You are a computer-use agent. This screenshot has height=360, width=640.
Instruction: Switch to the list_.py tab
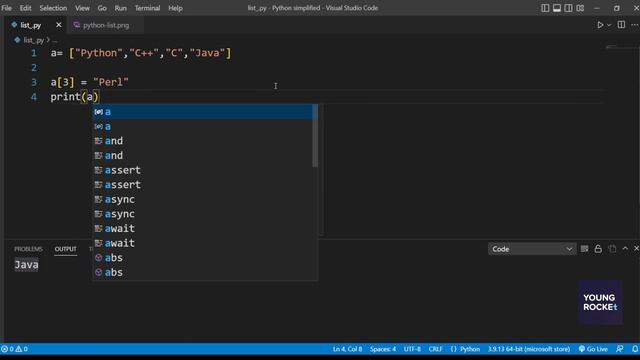(31, 25)
